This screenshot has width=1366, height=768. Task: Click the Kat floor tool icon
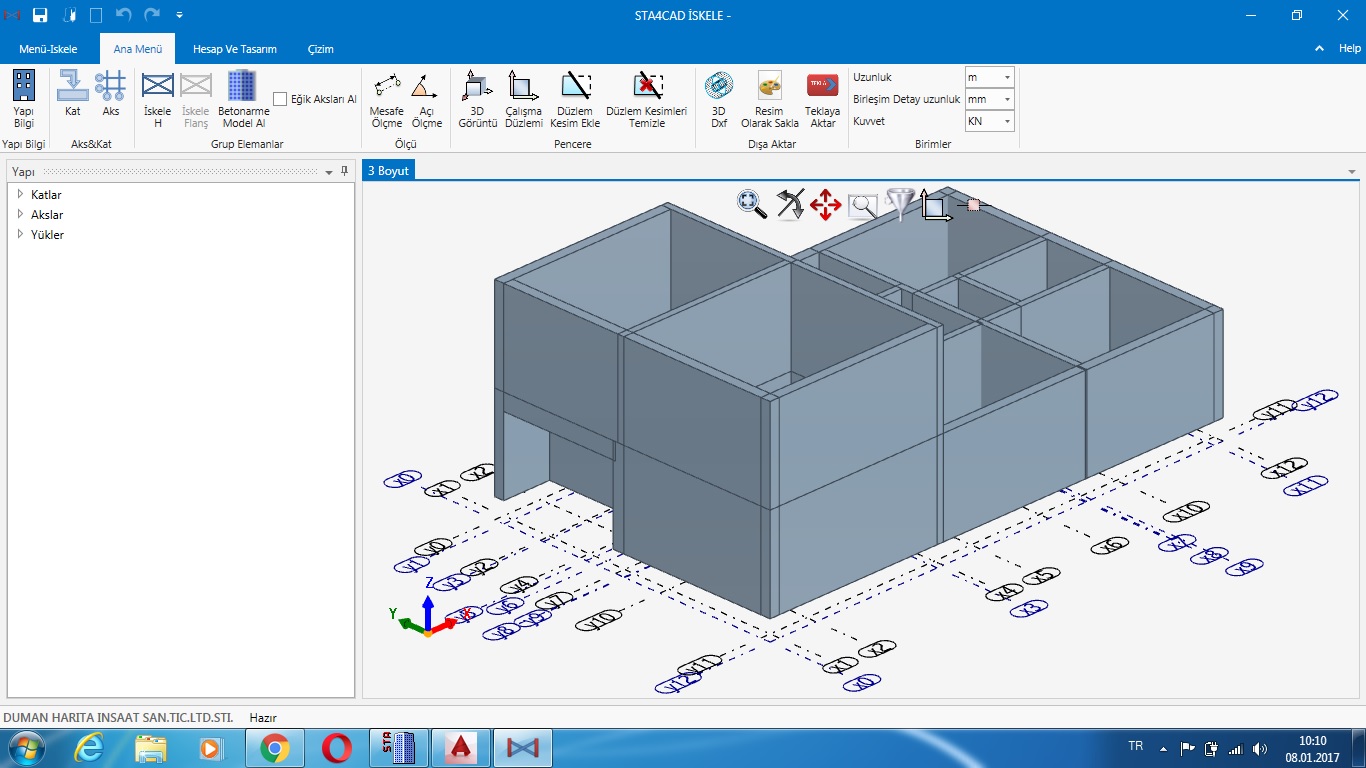(x=73, y=92)
